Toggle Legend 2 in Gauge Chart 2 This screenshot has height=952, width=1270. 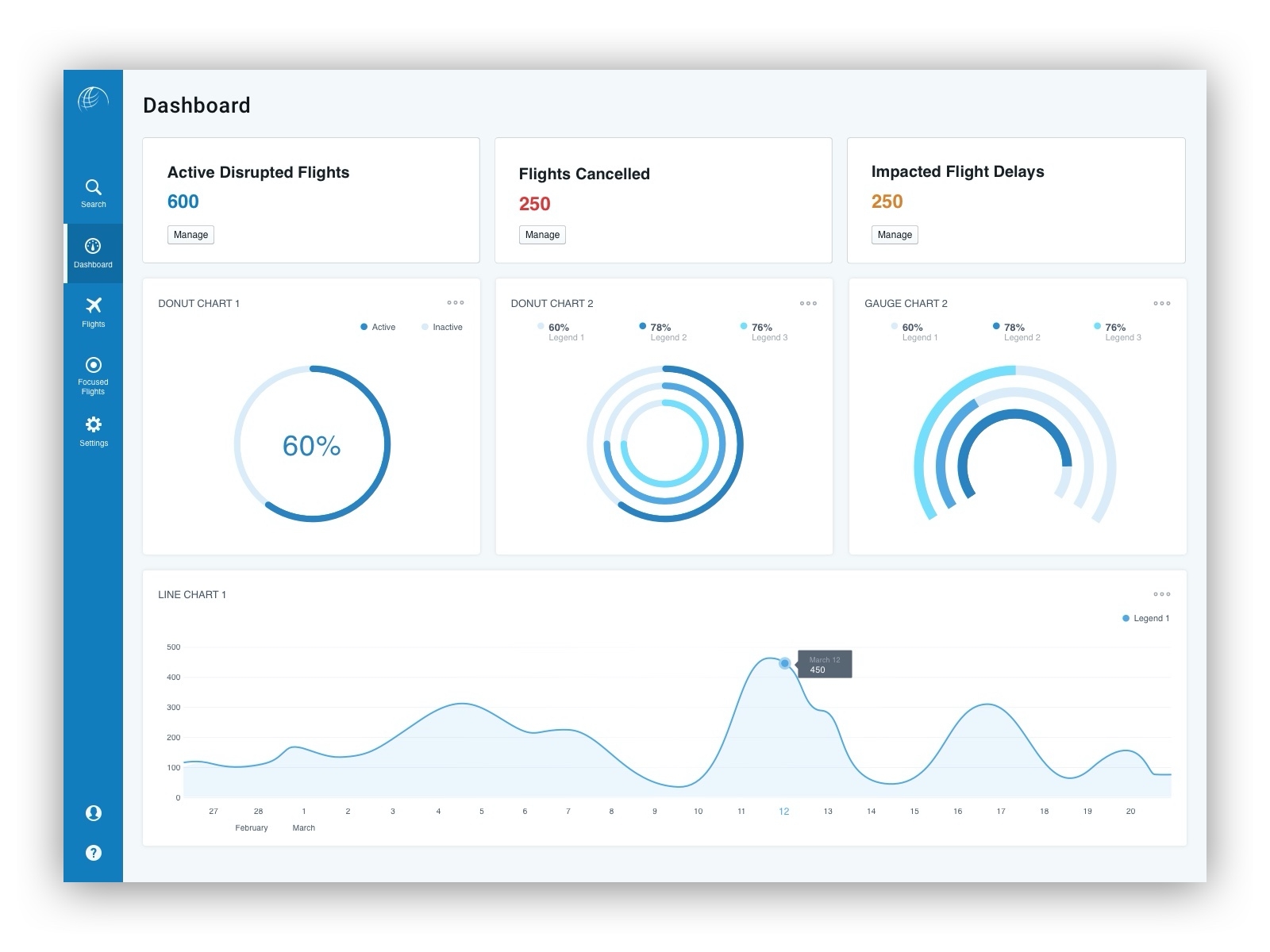pos(1016,332)
